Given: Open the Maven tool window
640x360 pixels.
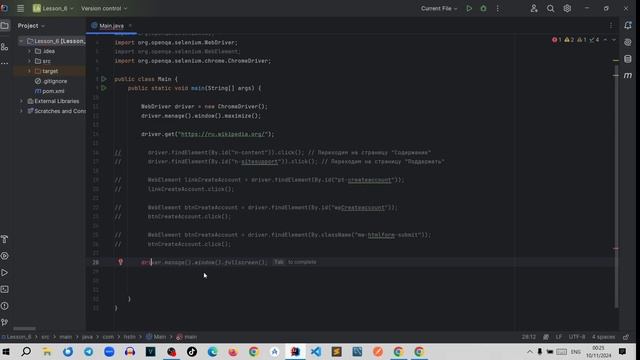Looking at the screenshot, I should point(628,76).
